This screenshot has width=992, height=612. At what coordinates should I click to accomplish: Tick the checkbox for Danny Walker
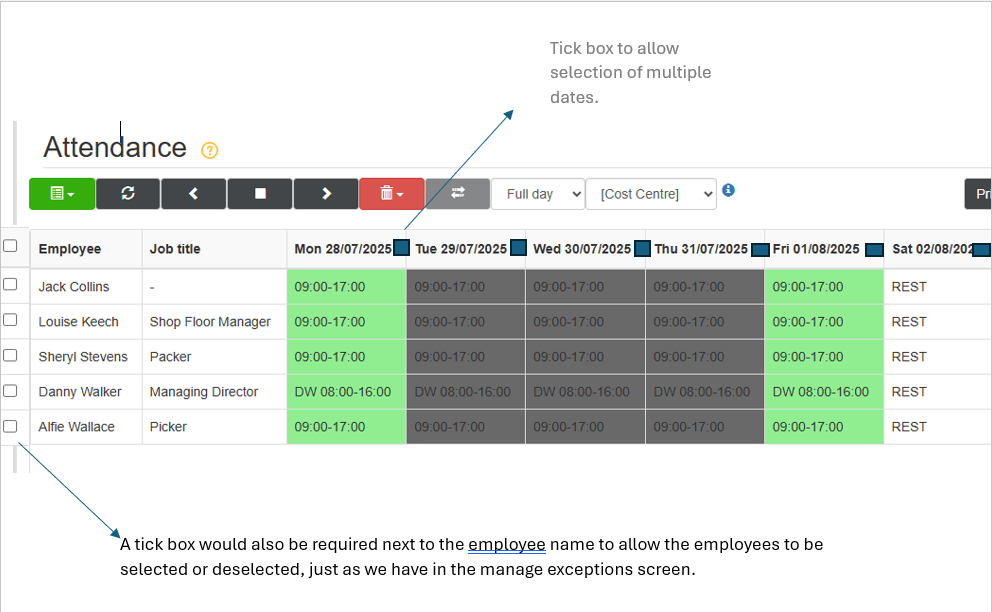coord(10,391)
